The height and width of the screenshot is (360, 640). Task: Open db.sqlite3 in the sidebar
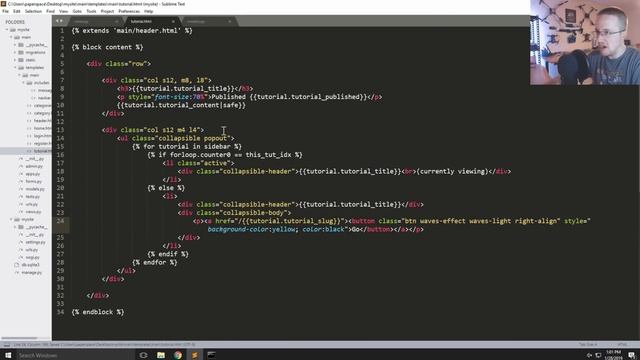tap(31, 265)
